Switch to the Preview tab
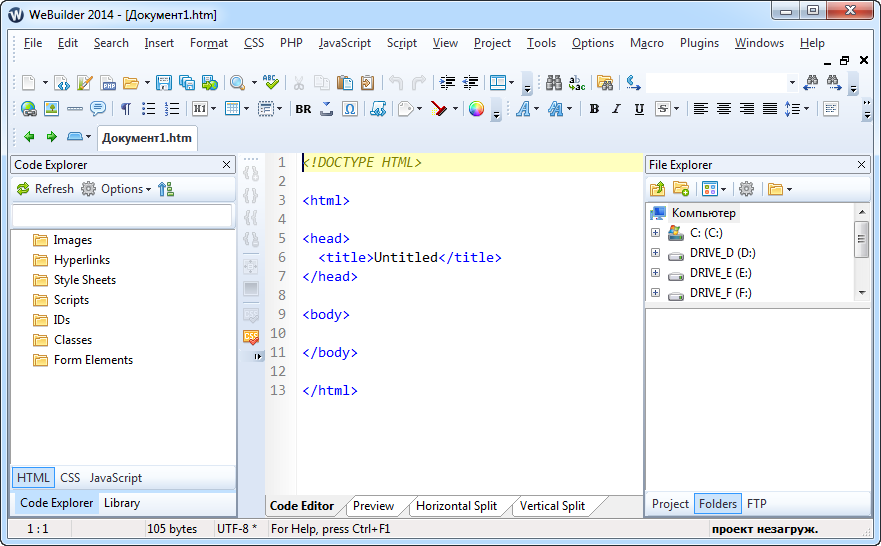881x546 pixels. 373,506
